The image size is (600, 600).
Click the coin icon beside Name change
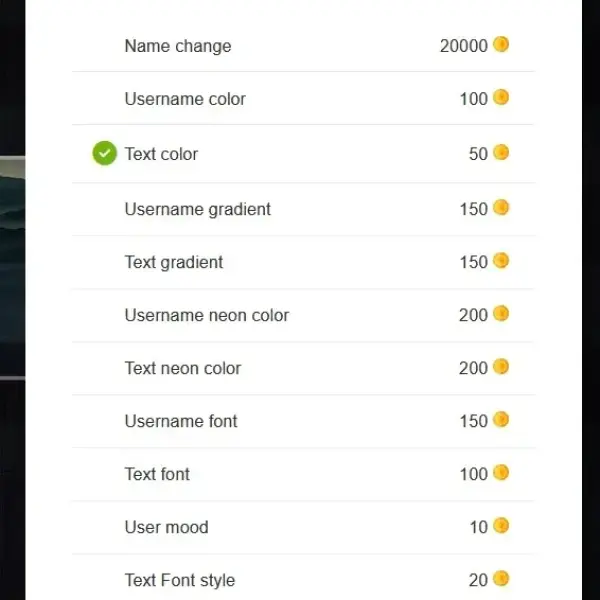pyautogui.click(x=501, y=44)
